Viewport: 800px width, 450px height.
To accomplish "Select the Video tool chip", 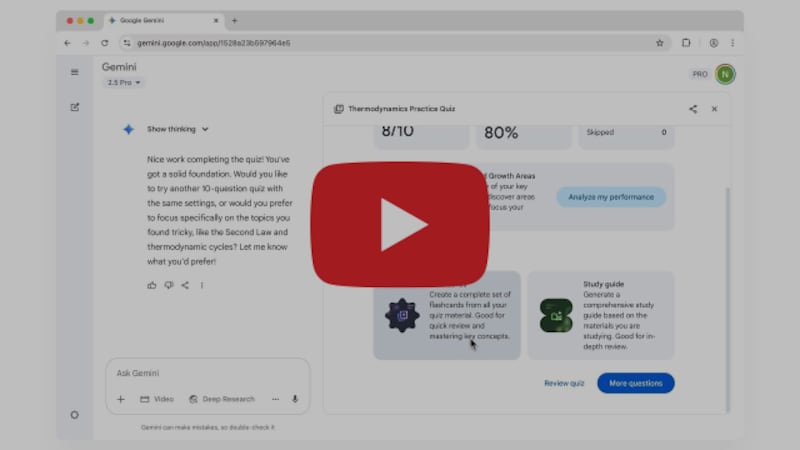I will (157, 399).
